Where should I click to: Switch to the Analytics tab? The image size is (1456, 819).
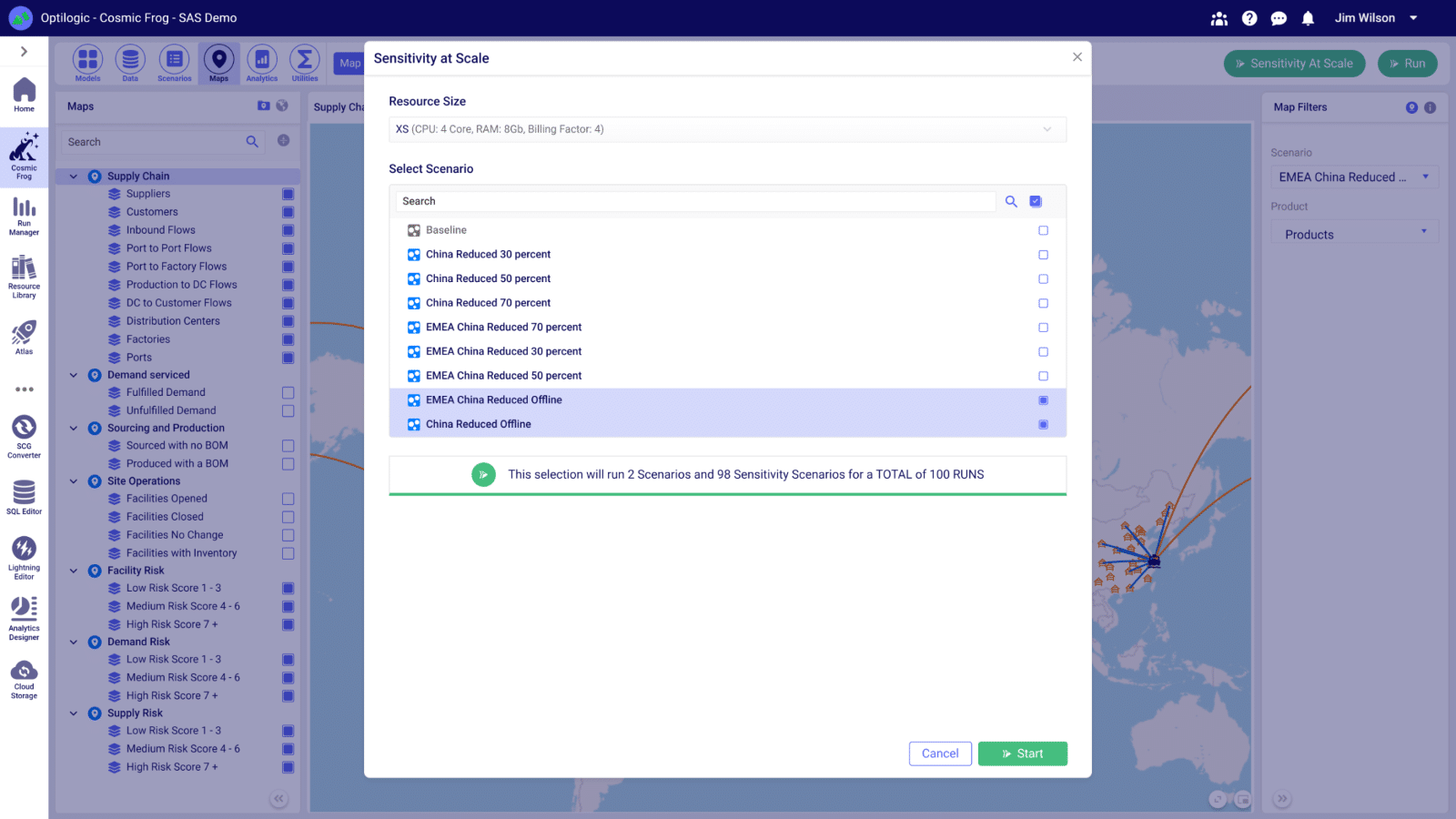coord(261,64)
